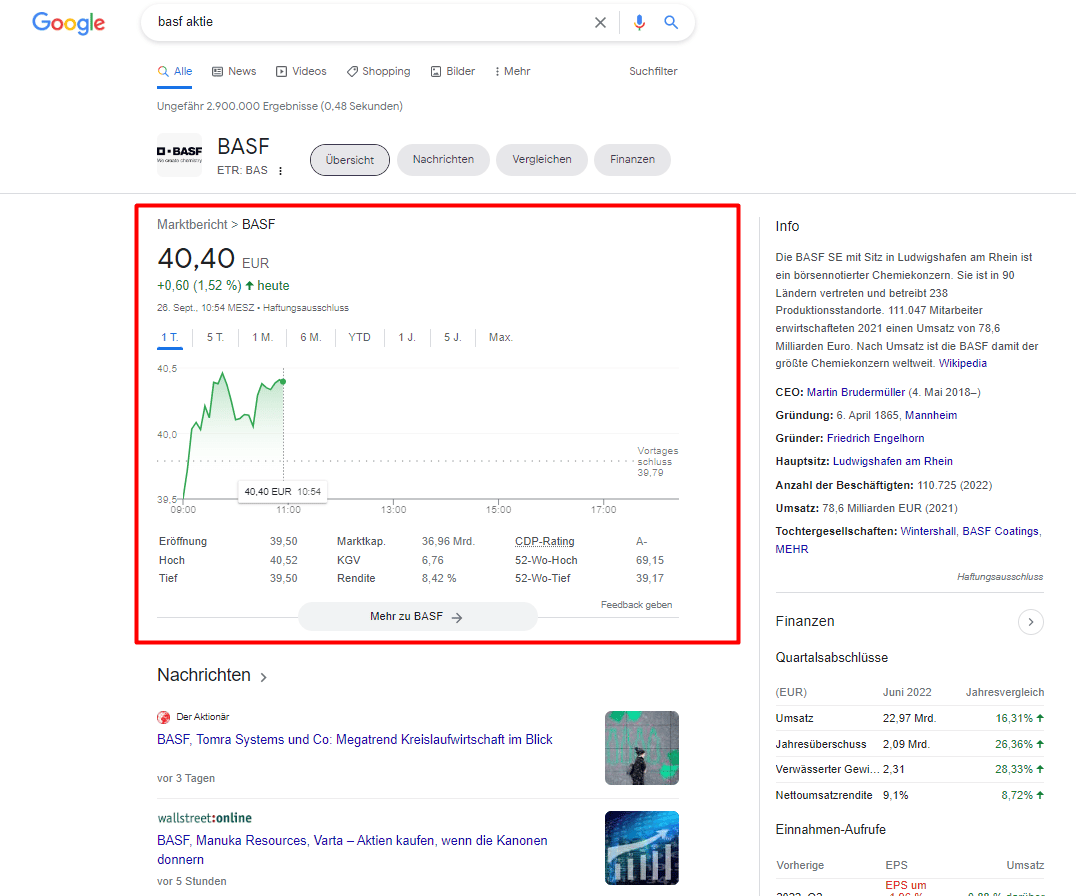The image size is (1076, 896).
Task: Open the Wintershall subsidiary link
Action: tap(928, 532)
